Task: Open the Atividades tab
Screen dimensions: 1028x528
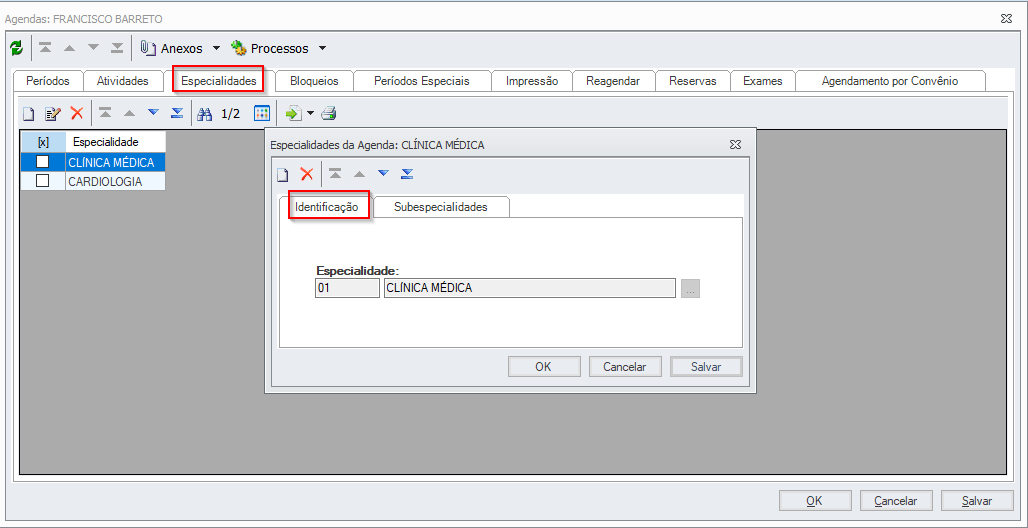Action: pyautogui.click(x=123, y=81)
